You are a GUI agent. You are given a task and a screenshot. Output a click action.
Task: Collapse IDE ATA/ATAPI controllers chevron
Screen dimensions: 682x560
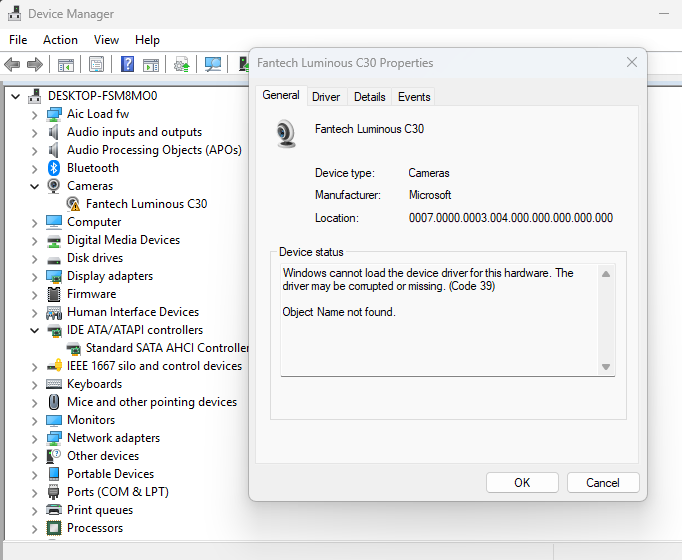click(34, 330)
